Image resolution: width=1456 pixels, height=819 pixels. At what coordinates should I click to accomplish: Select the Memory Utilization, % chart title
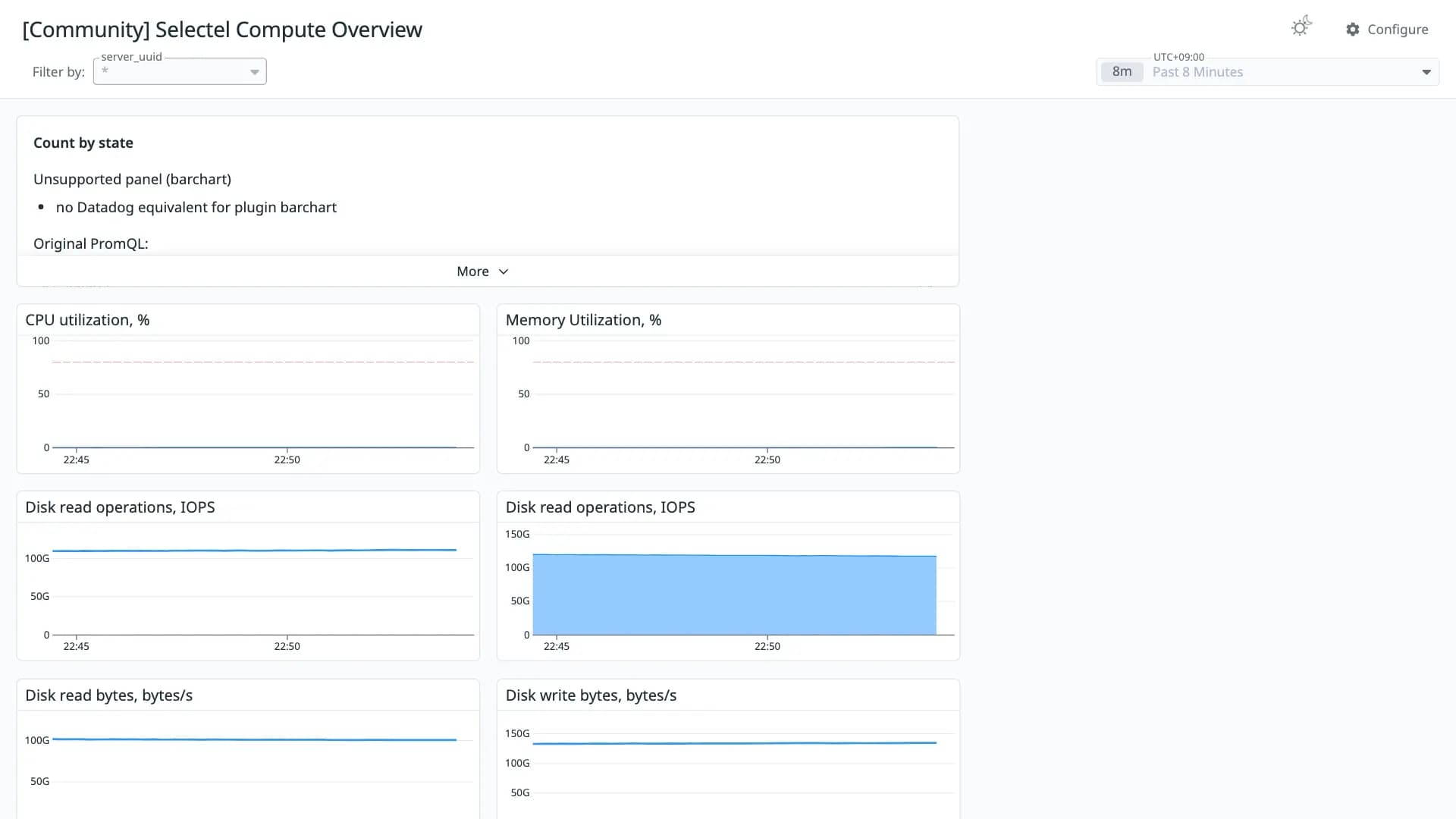(x=583, y=320)
